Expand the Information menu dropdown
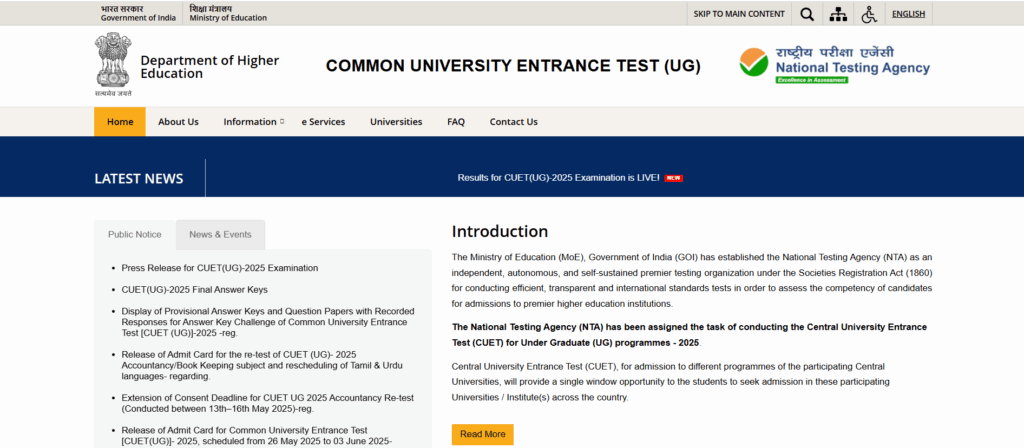Screen dimensions: 1024x448 click(x=253, y=122)
